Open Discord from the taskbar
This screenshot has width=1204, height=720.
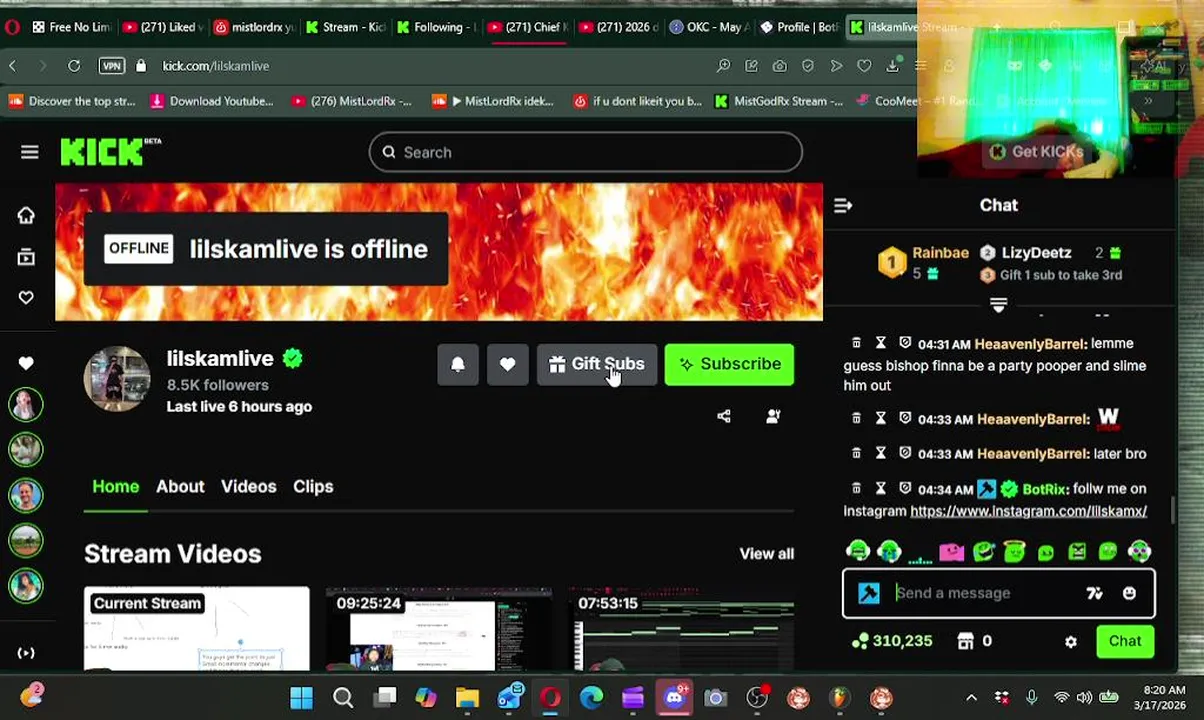[675, 698]
